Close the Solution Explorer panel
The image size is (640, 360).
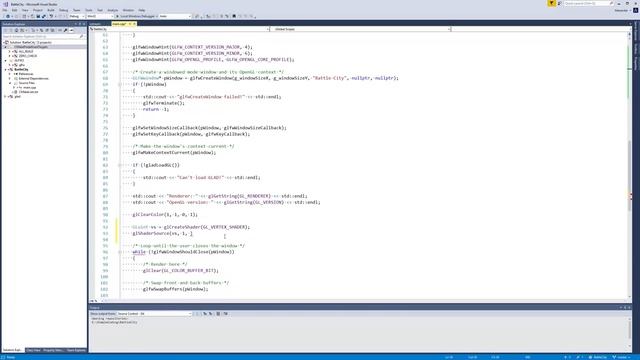(x=84, y=24)
